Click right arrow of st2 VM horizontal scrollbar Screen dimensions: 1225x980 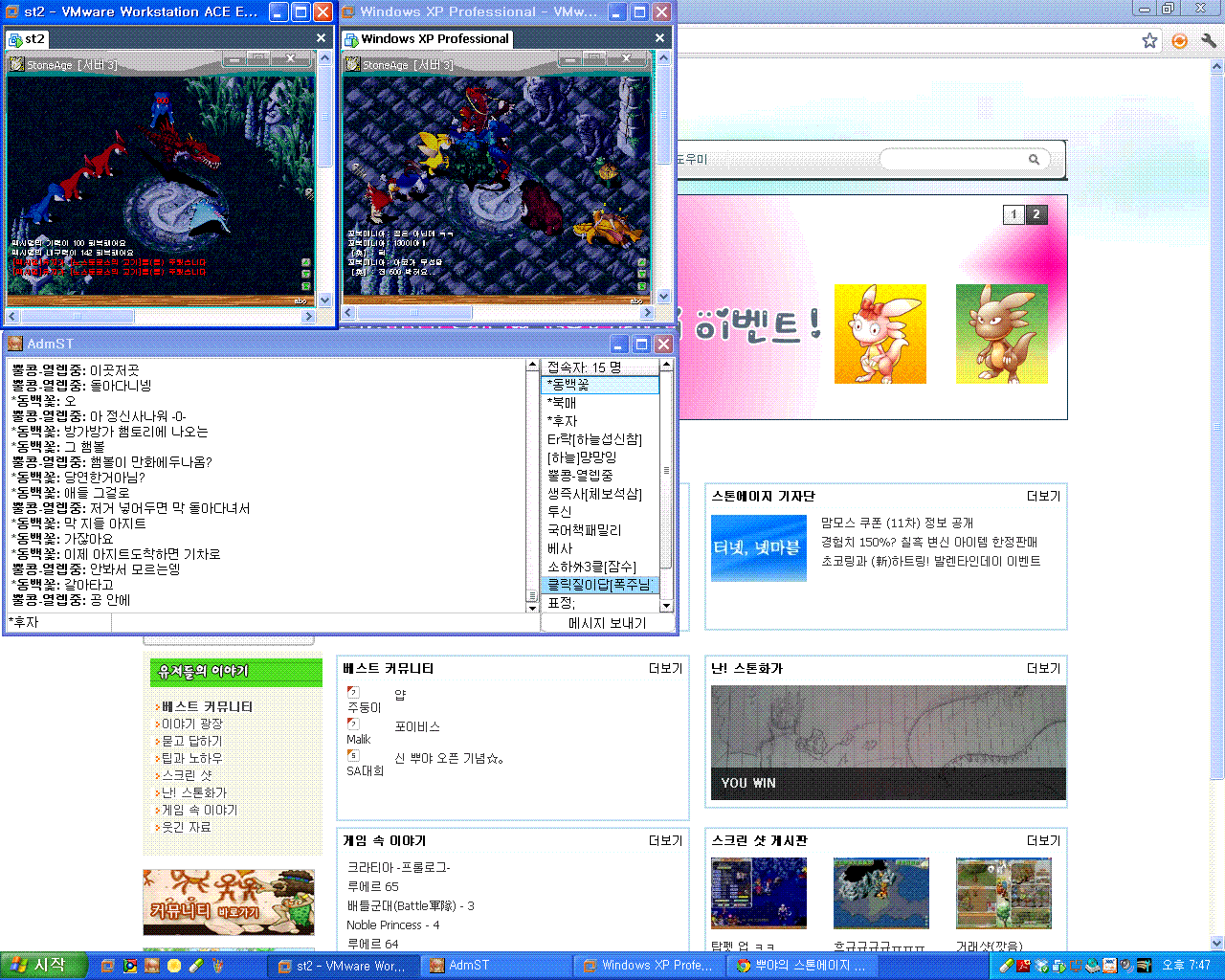(x=310, y=315)
